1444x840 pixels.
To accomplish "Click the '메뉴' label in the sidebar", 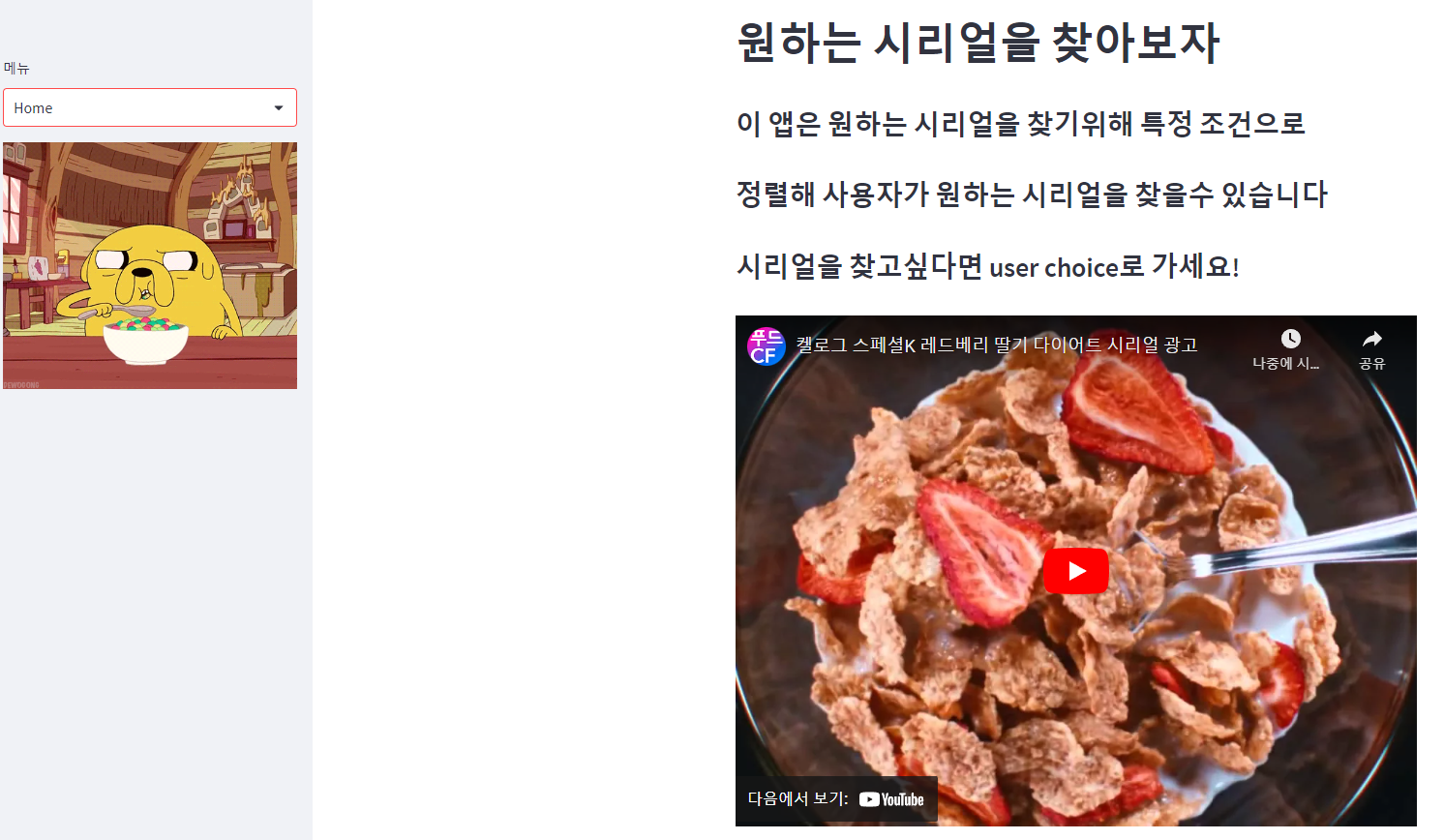I will (x=16, y=68).
